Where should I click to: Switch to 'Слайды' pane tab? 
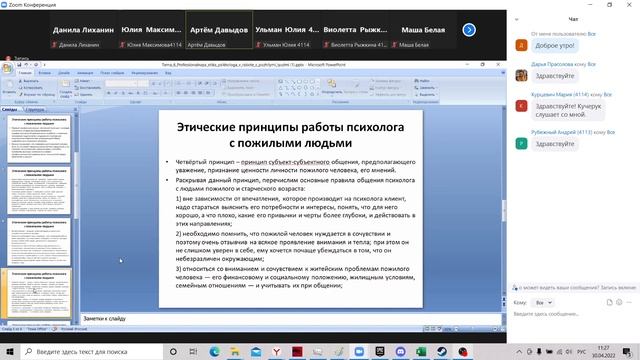pyautogui.click(x=11, y=109)
